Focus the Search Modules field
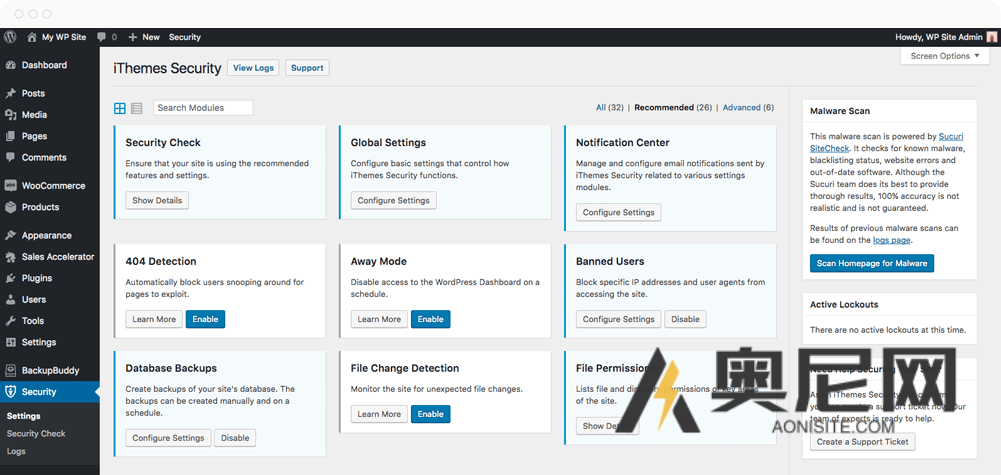 203,108
